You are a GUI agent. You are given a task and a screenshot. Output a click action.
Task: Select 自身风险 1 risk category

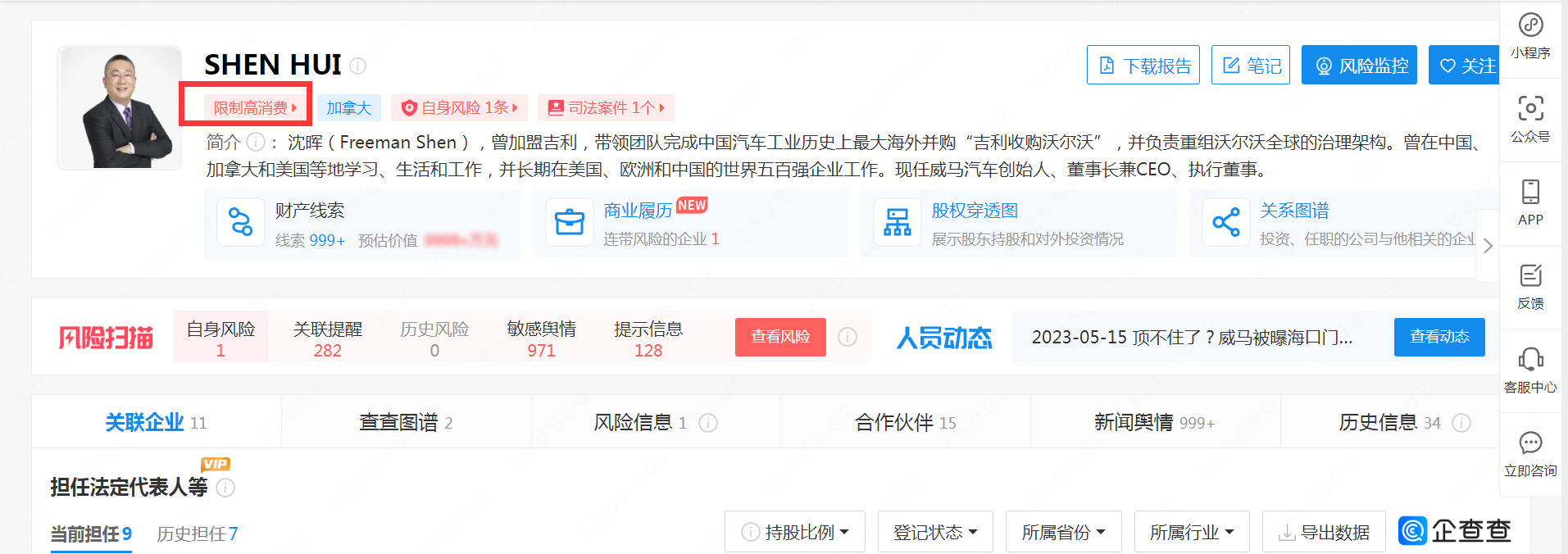tap(220, 338)
